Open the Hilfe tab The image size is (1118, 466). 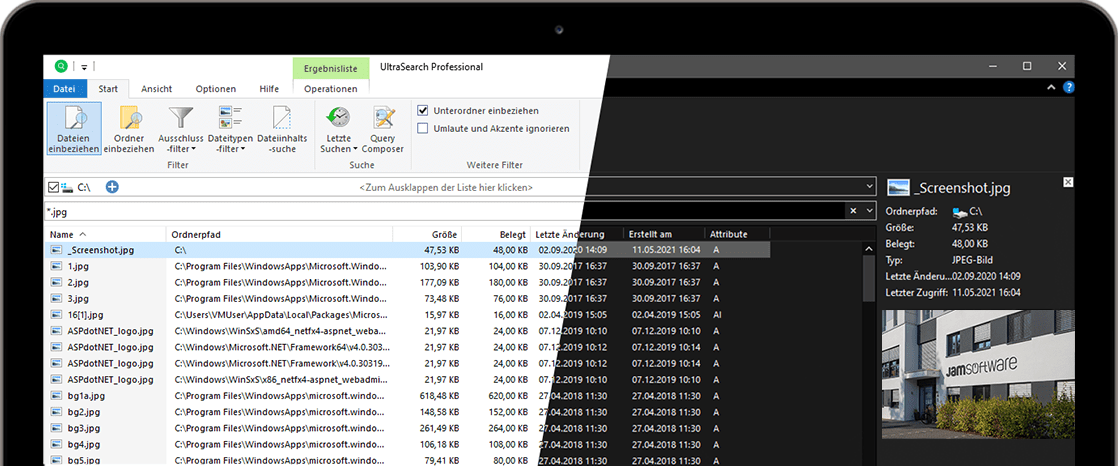tap(269, 89)
